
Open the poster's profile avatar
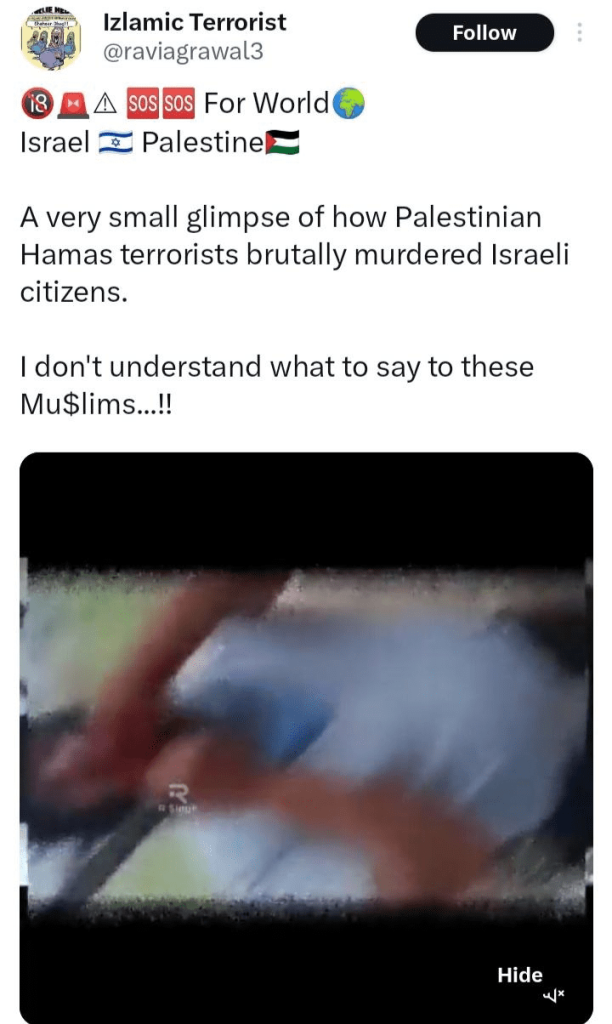click(x=51, y=39)
